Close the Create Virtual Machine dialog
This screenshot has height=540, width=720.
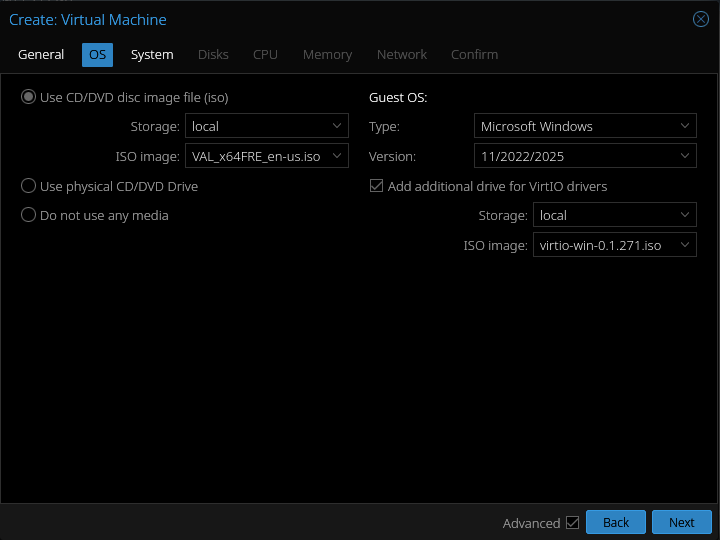coord(701,19)
